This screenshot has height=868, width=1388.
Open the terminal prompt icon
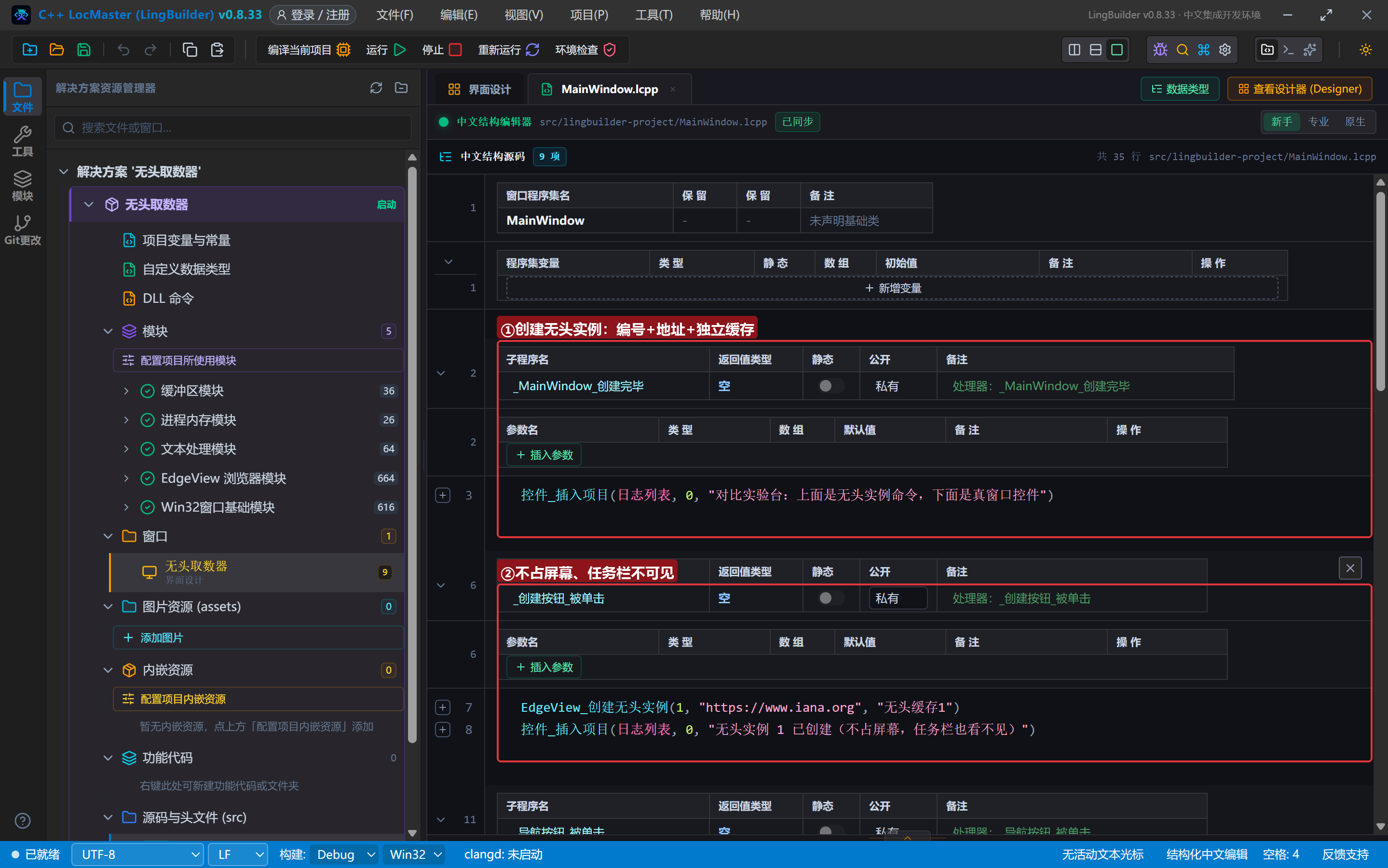click(x=1288, y=50)
